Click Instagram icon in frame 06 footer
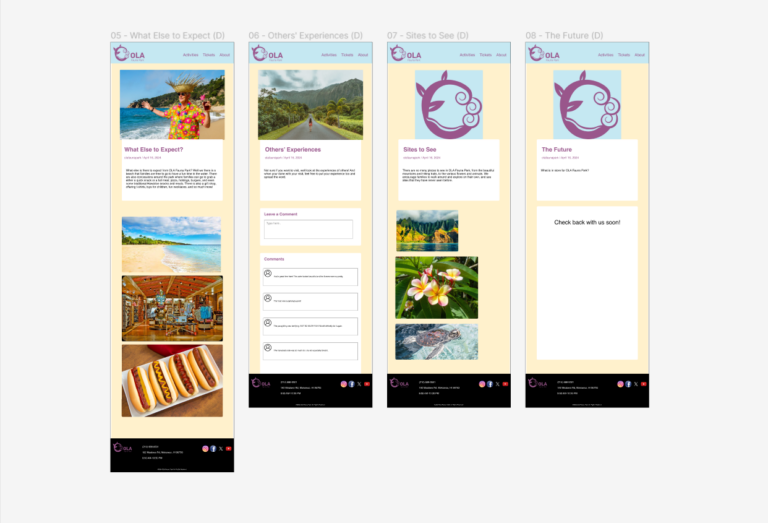Screen dimensions: 768x523 343,384
